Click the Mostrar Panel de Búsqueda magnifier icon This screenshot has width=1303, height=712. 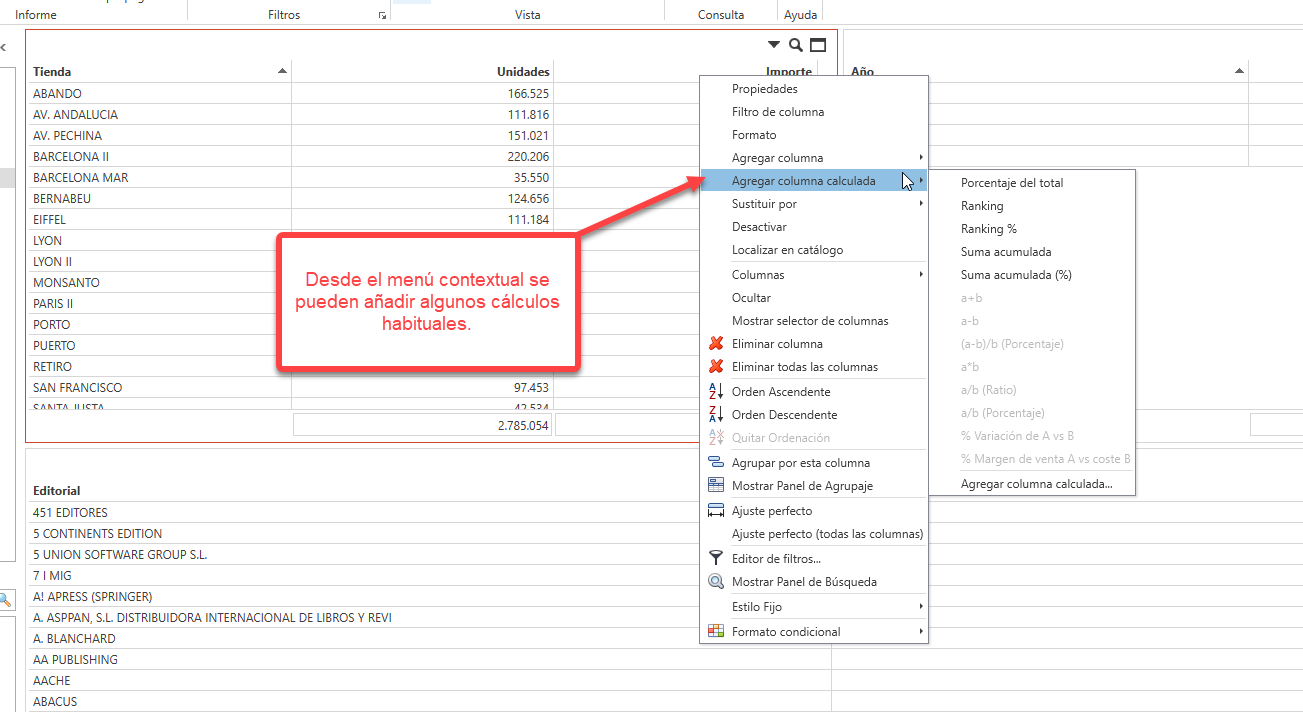pyautogui.click(x=714, y=581)
